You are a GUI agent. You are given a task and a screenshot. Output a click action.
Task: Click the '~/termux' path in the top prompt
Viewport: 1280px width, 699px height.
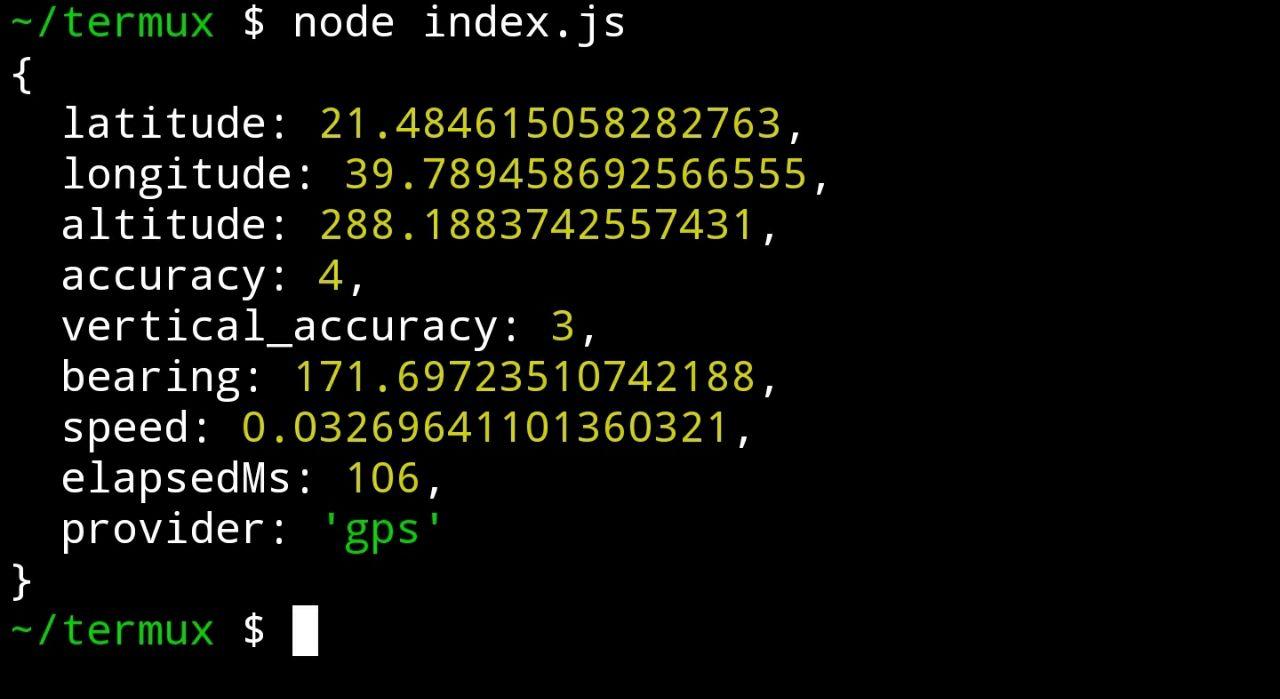[x=112, y=22]
